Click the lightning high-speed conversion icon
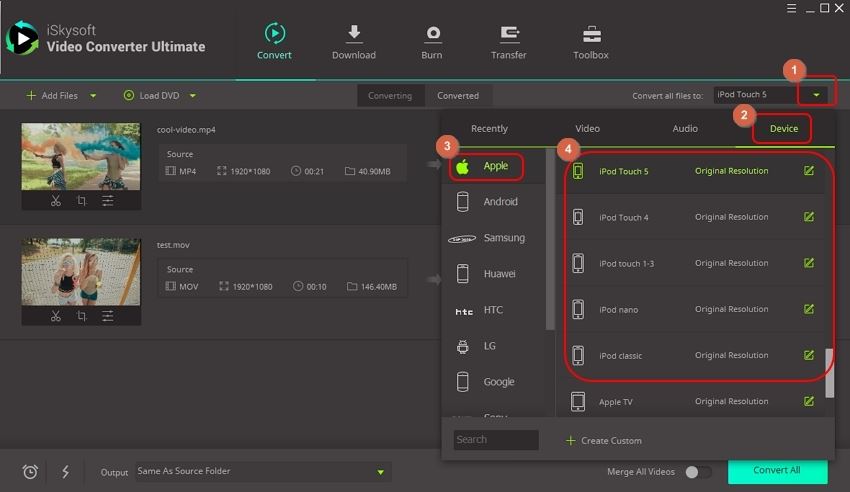The image size is (850, 492). point(65,472)
